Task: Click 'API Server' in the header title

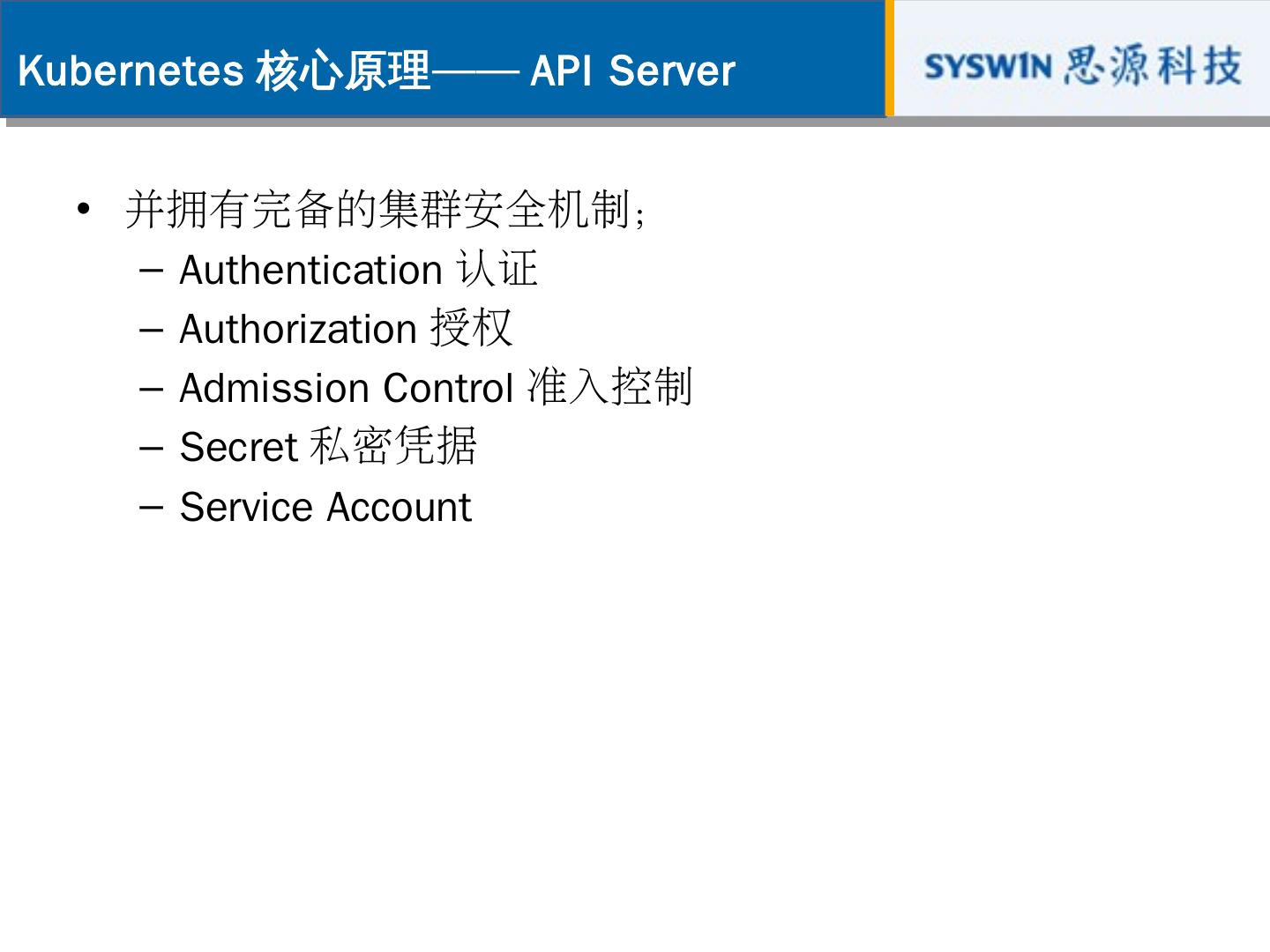Action: [632, 71]
